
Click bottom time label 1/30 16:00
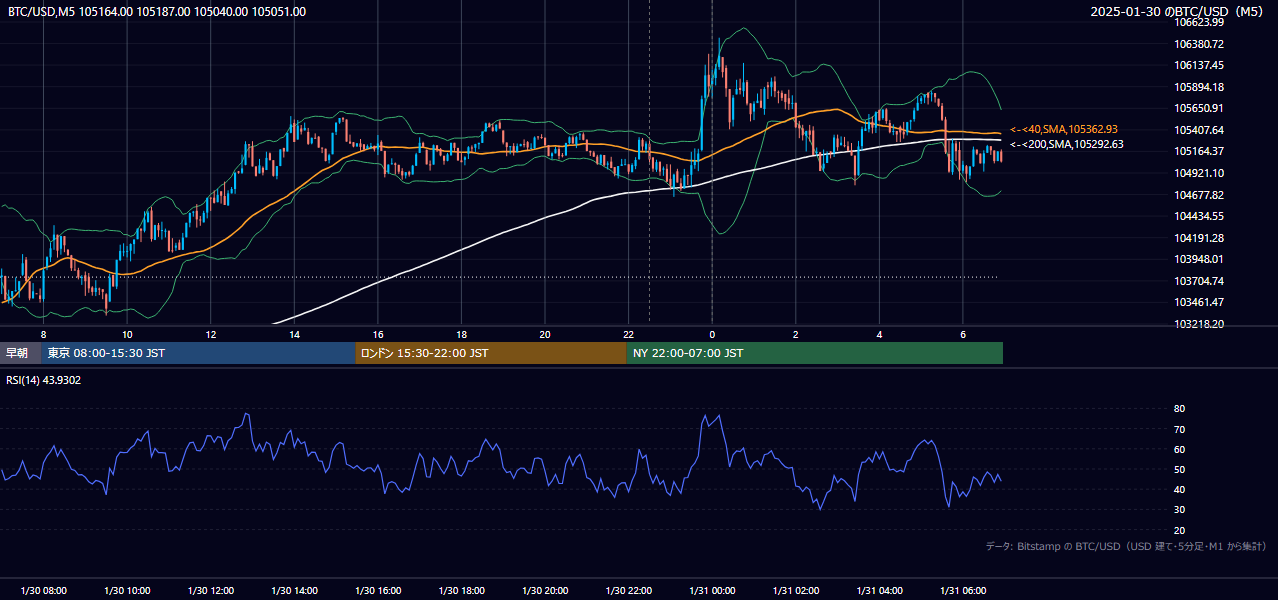378,591
